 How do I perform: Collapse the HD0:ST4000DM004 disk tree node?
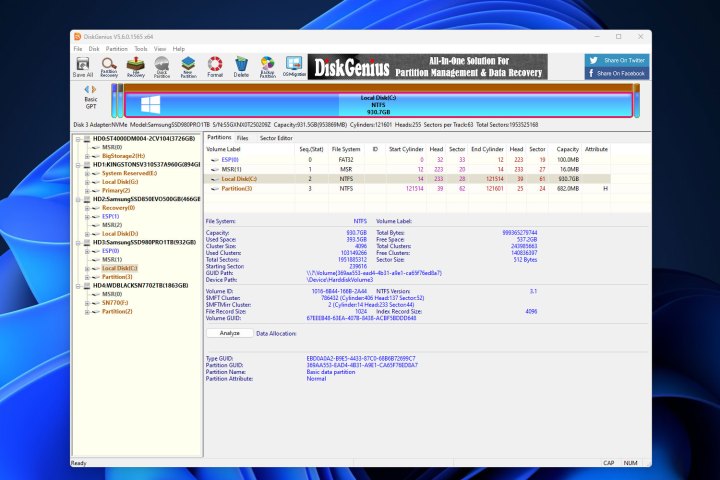point(78,138)
